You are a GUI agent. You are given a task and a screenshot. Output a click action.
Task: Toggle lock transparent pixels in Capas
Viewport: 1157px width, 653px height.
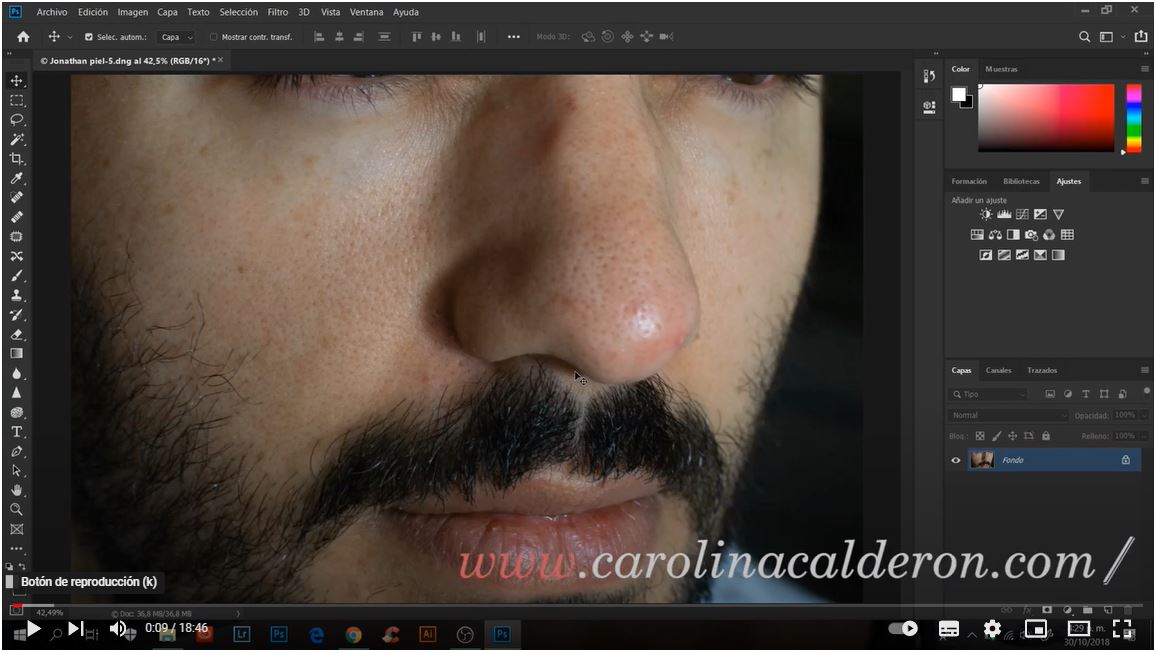980,436
